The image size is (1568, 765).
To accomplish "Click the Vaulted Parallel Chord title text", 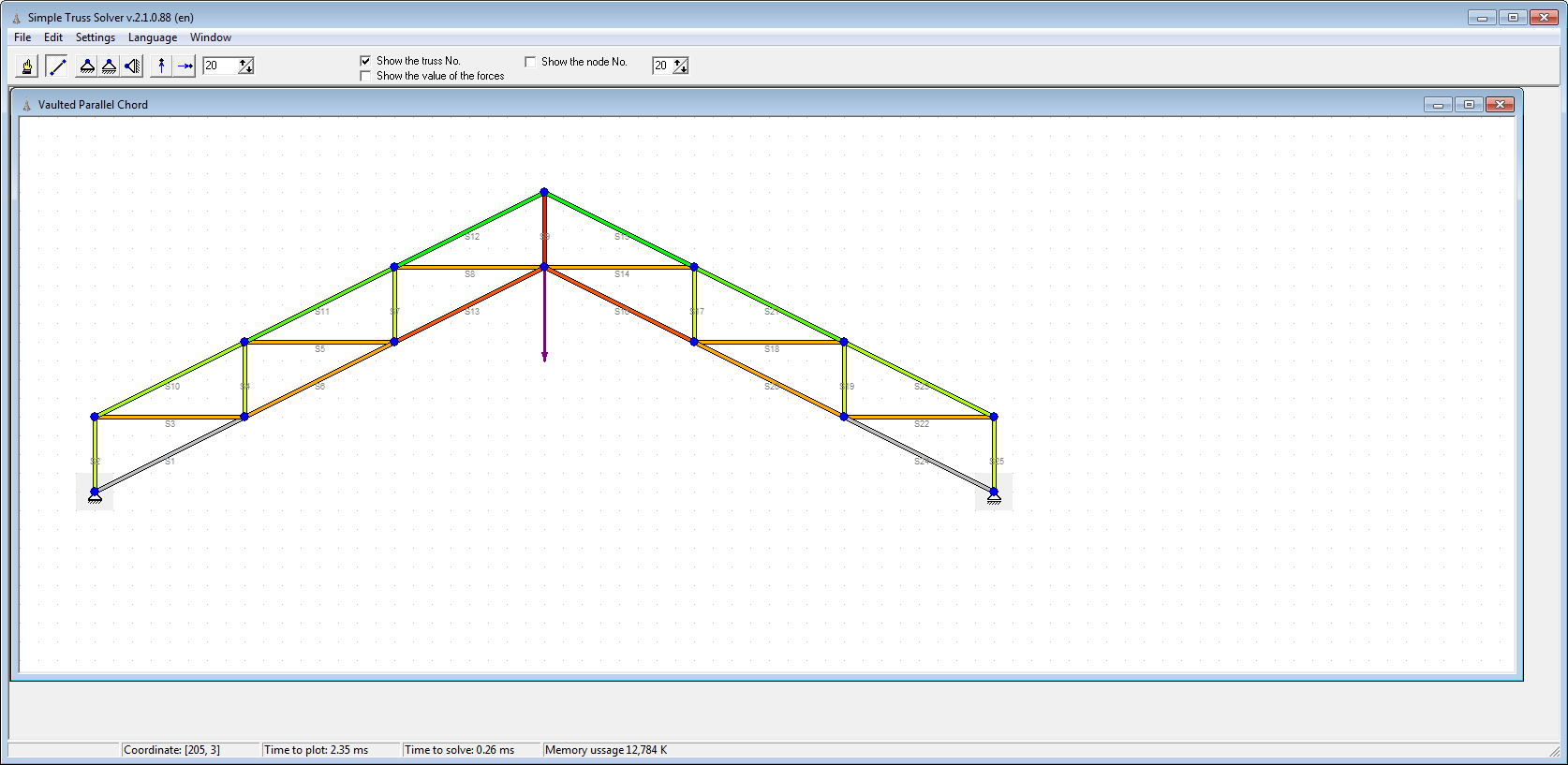I will [x=93, y=105].
